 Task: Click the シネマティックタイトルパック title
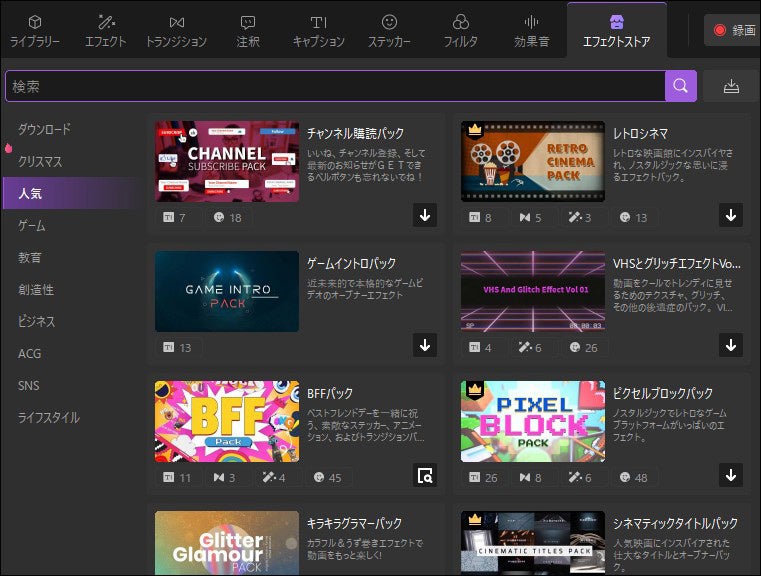[x=675, y=523]
